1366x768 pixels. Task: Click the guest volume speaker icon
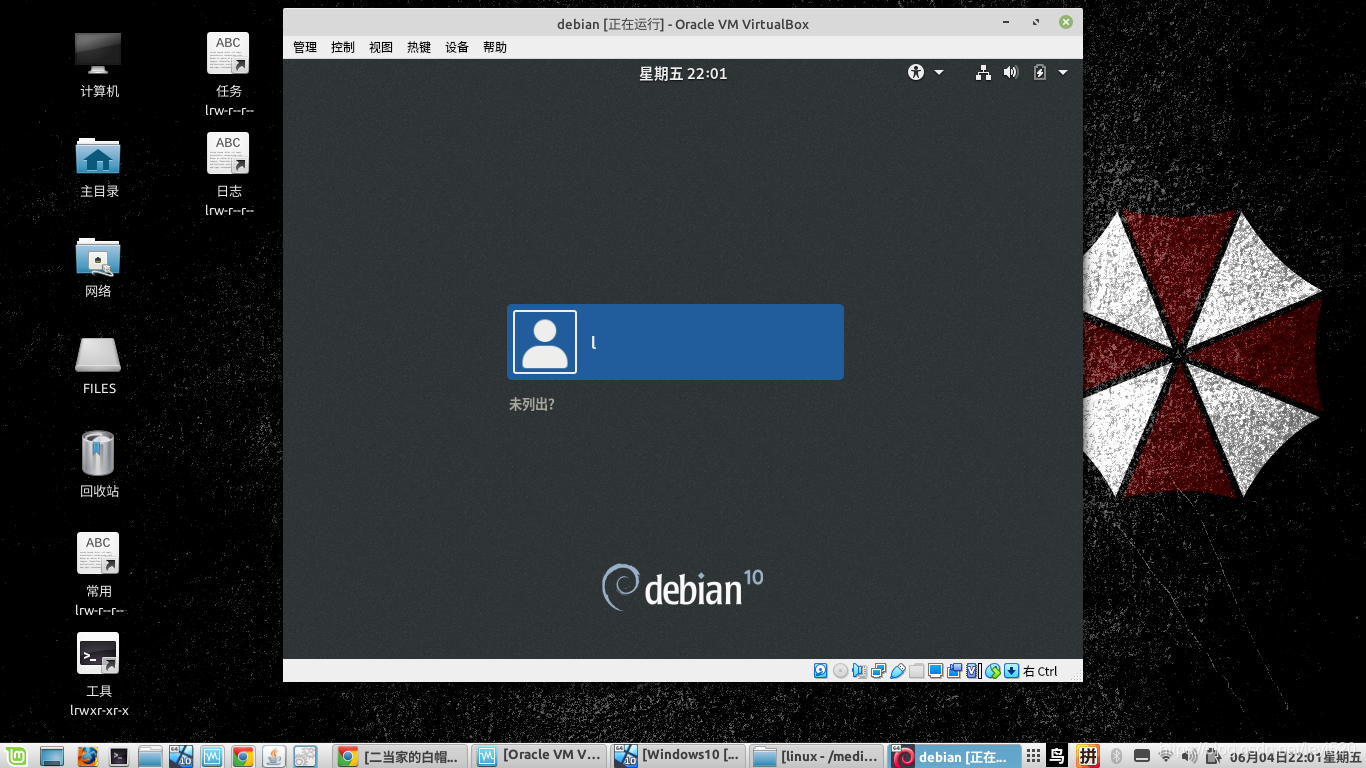coord(1011,72)
